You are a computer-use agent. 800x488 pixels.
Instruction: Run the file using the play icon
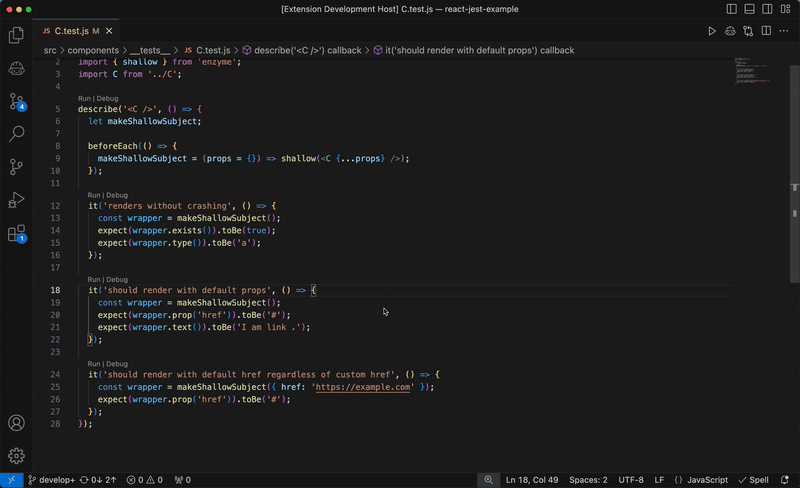712,31
